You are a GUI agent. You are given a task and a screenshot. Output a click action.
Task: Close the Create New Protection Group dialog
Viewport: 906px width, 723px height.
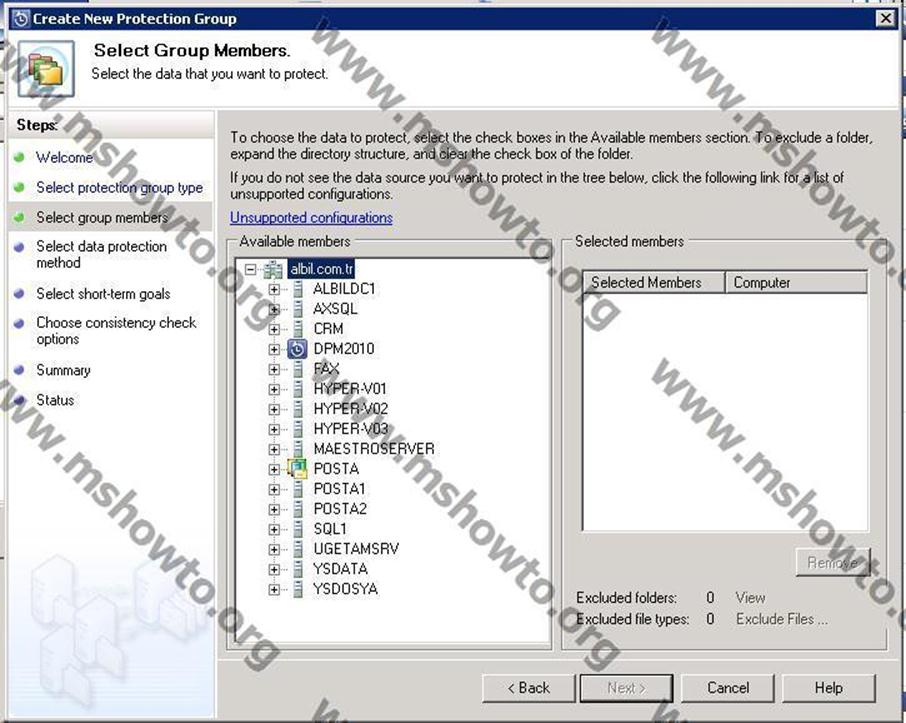point(885,18)
